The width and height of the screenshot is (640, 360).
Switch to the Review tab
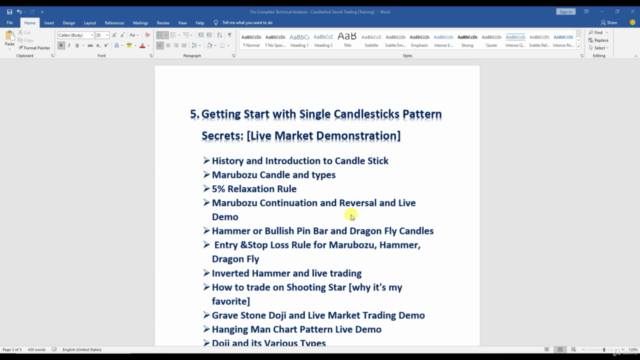pos(163,23)
